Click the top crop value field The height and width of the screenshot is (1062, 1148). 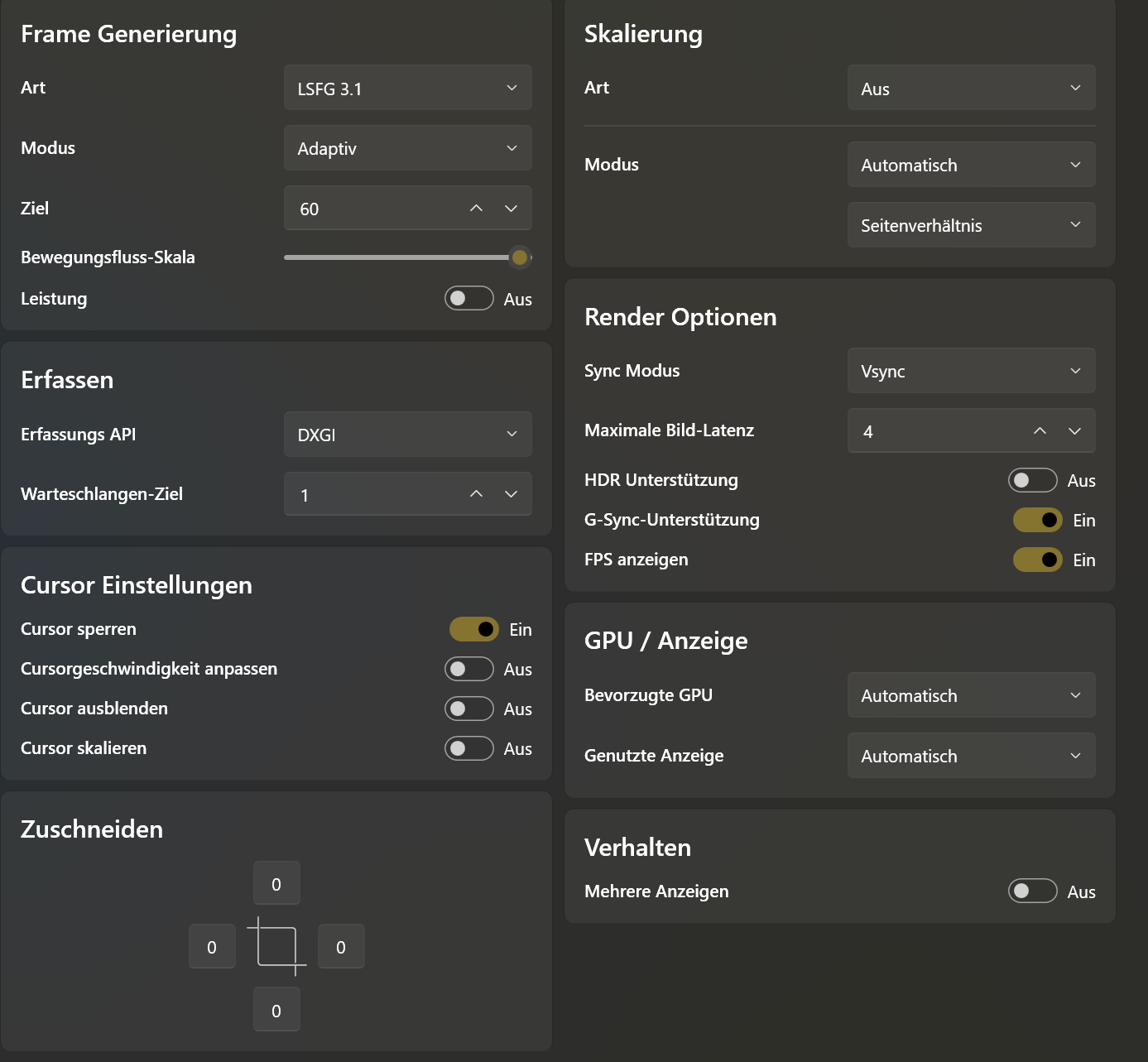(x=276, y=884)
